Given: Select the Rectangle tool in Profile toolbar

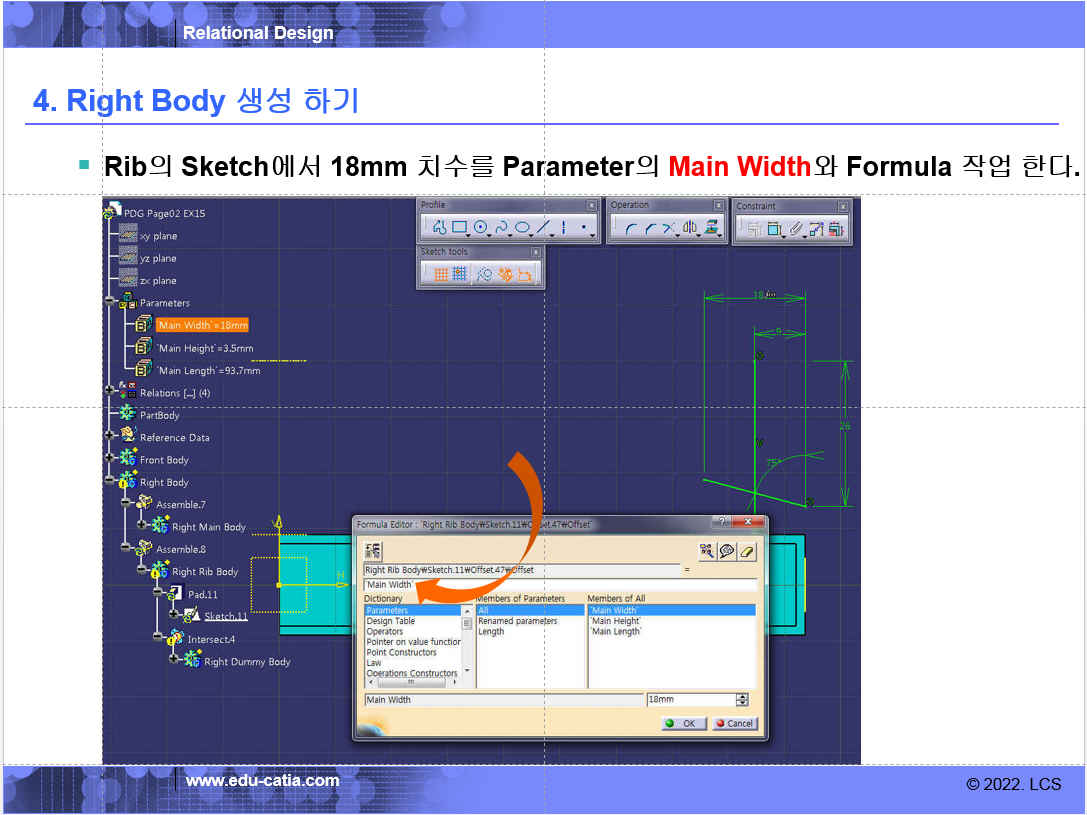Looking at the screenshot, I should click(459, 228).
